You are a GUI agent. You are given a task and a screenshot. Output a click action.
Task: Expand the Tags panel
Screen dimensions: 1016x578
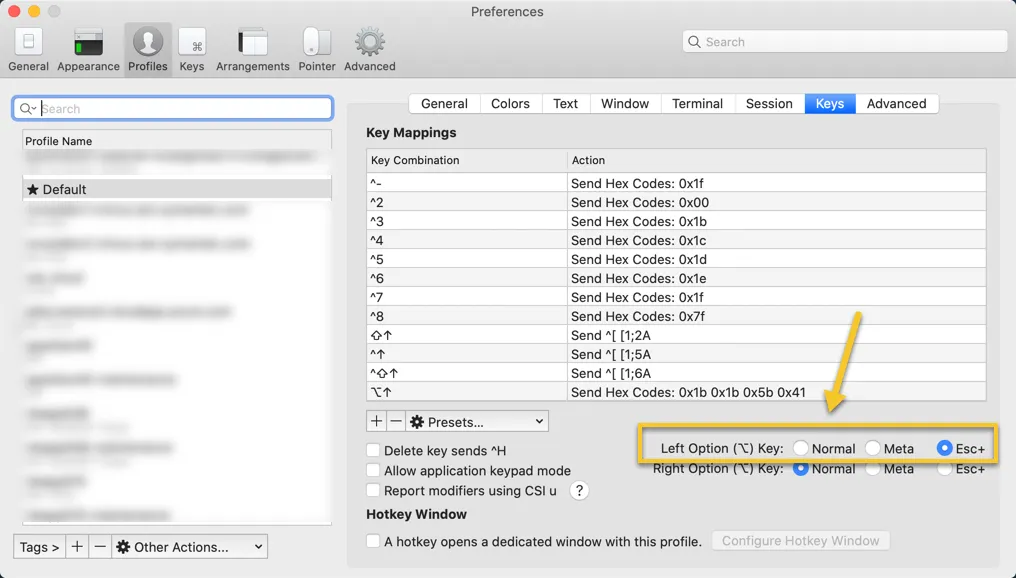click(x=39, y=547)
